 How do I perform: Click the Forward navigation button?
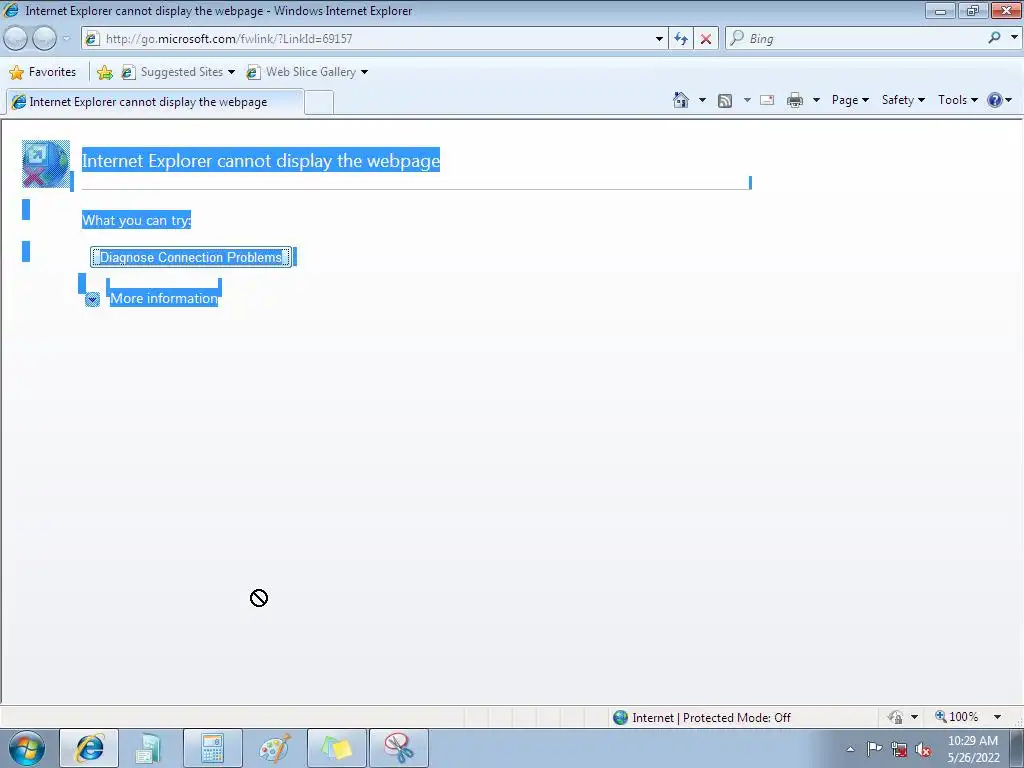click(x=44, y=39)
